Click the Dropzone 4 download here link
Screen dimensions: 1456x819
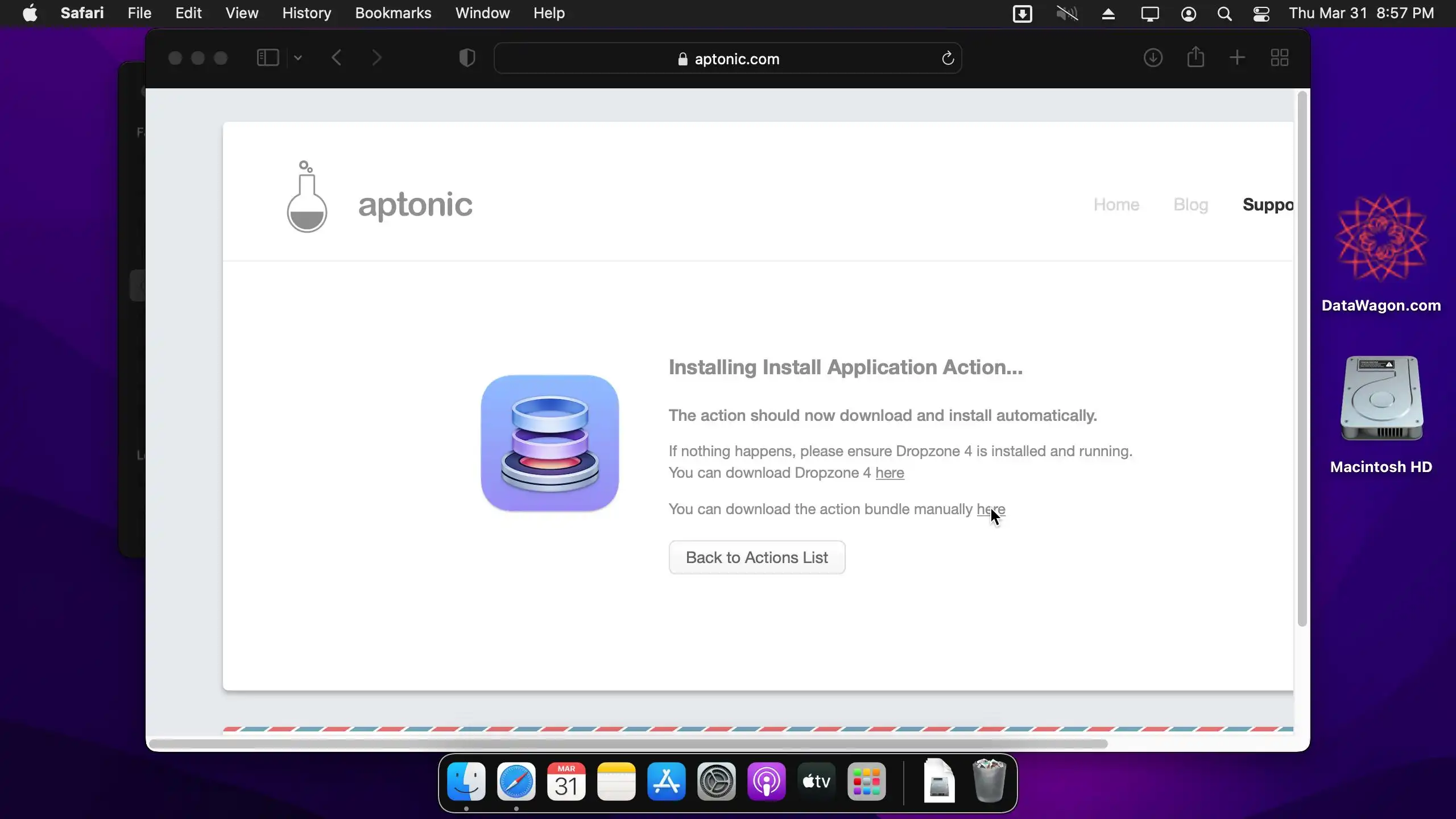coord(890,473)
